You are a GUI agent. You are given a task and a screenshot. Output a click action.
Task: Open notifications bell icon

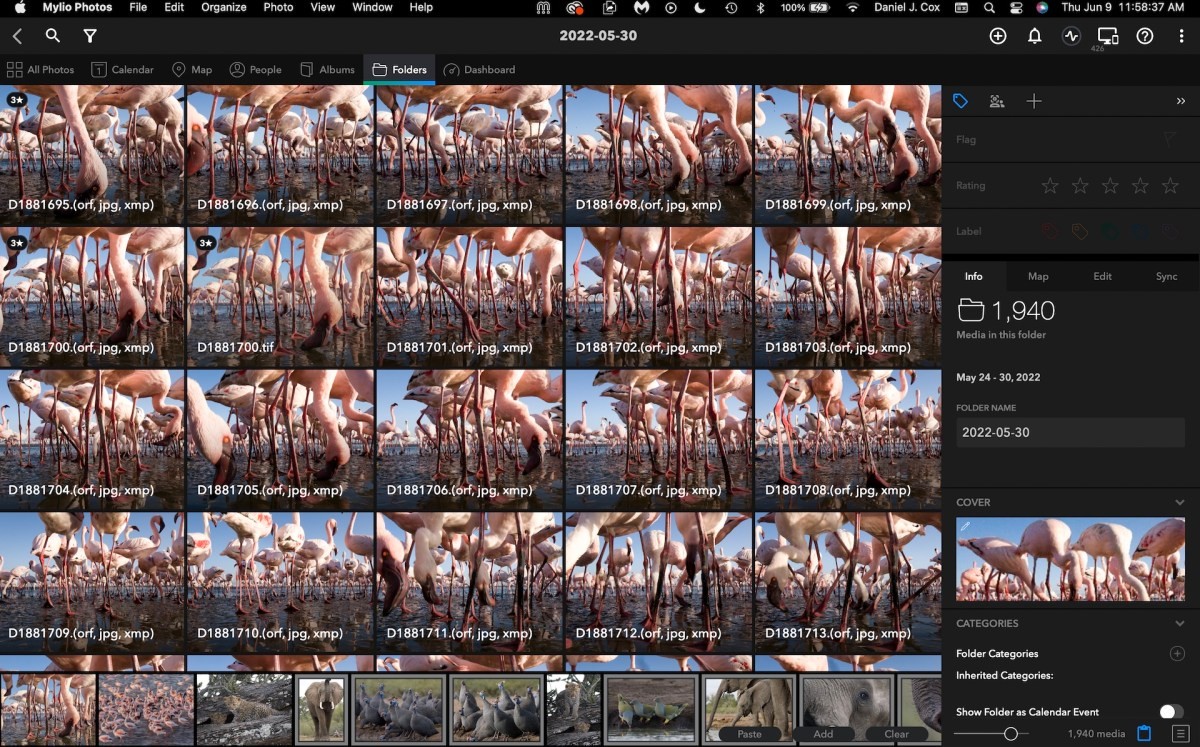(x=1035, y=36)
